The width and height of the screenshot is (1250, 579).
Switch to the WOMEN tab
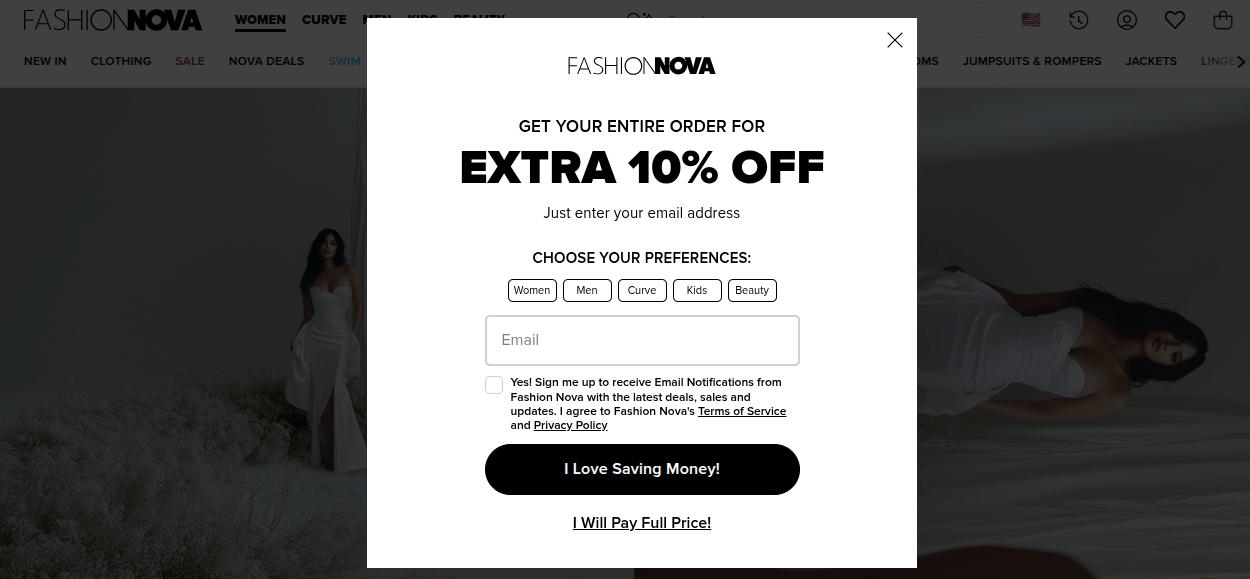(260, 20)
